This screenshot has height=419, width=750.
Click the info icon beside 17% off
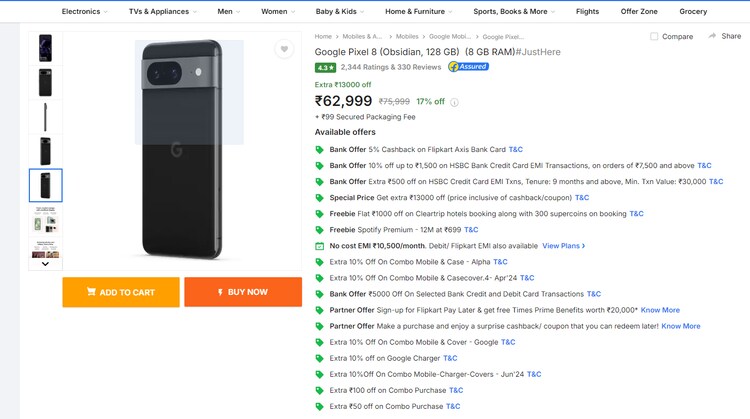coord(455,102)
